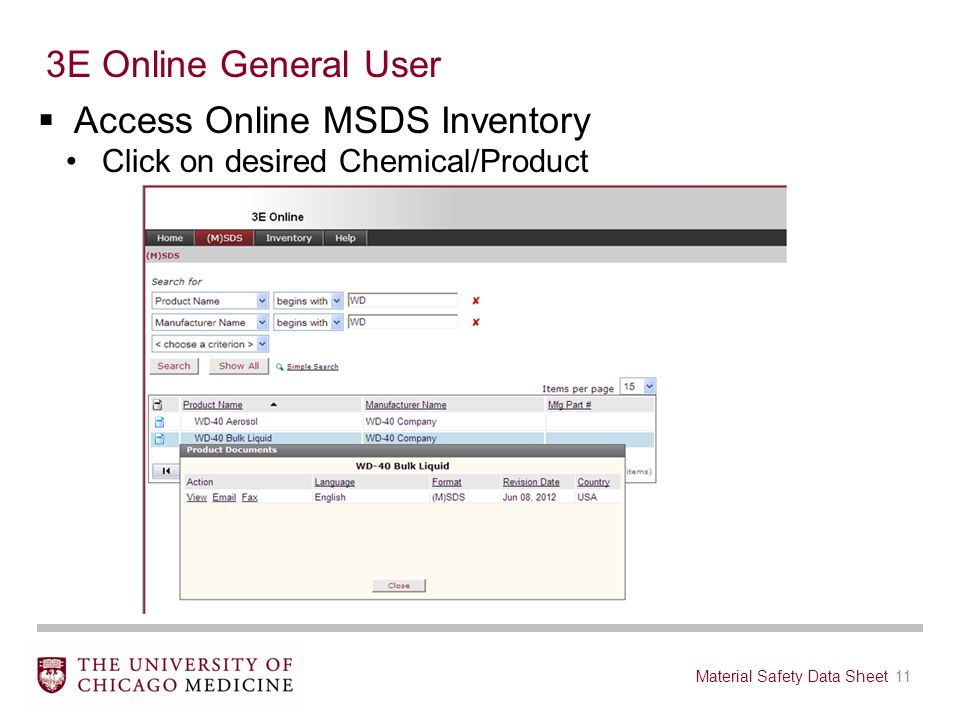Sort by Product Name column header
This screenshot has height=720, width=960.
pos(212,405)
